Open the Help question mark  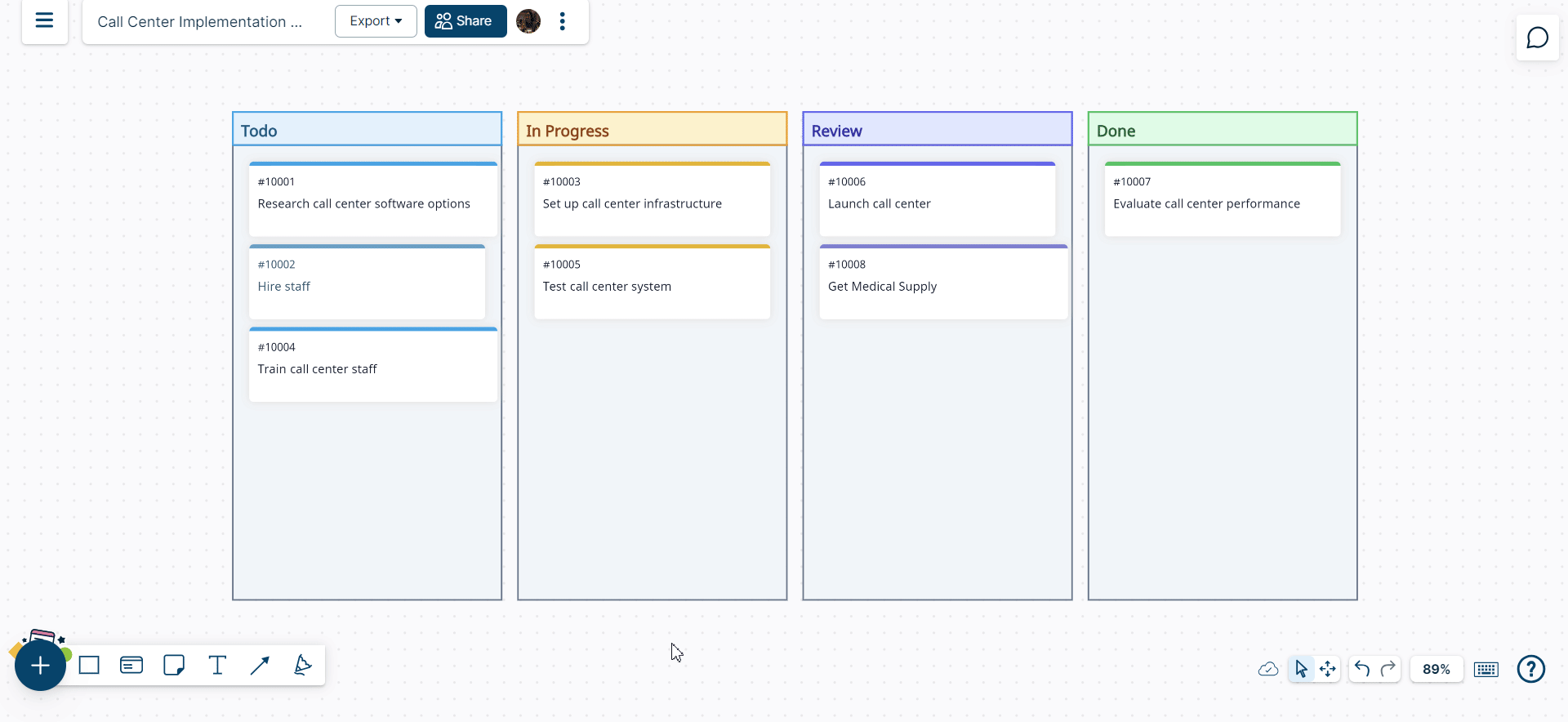click(1530, 670)
